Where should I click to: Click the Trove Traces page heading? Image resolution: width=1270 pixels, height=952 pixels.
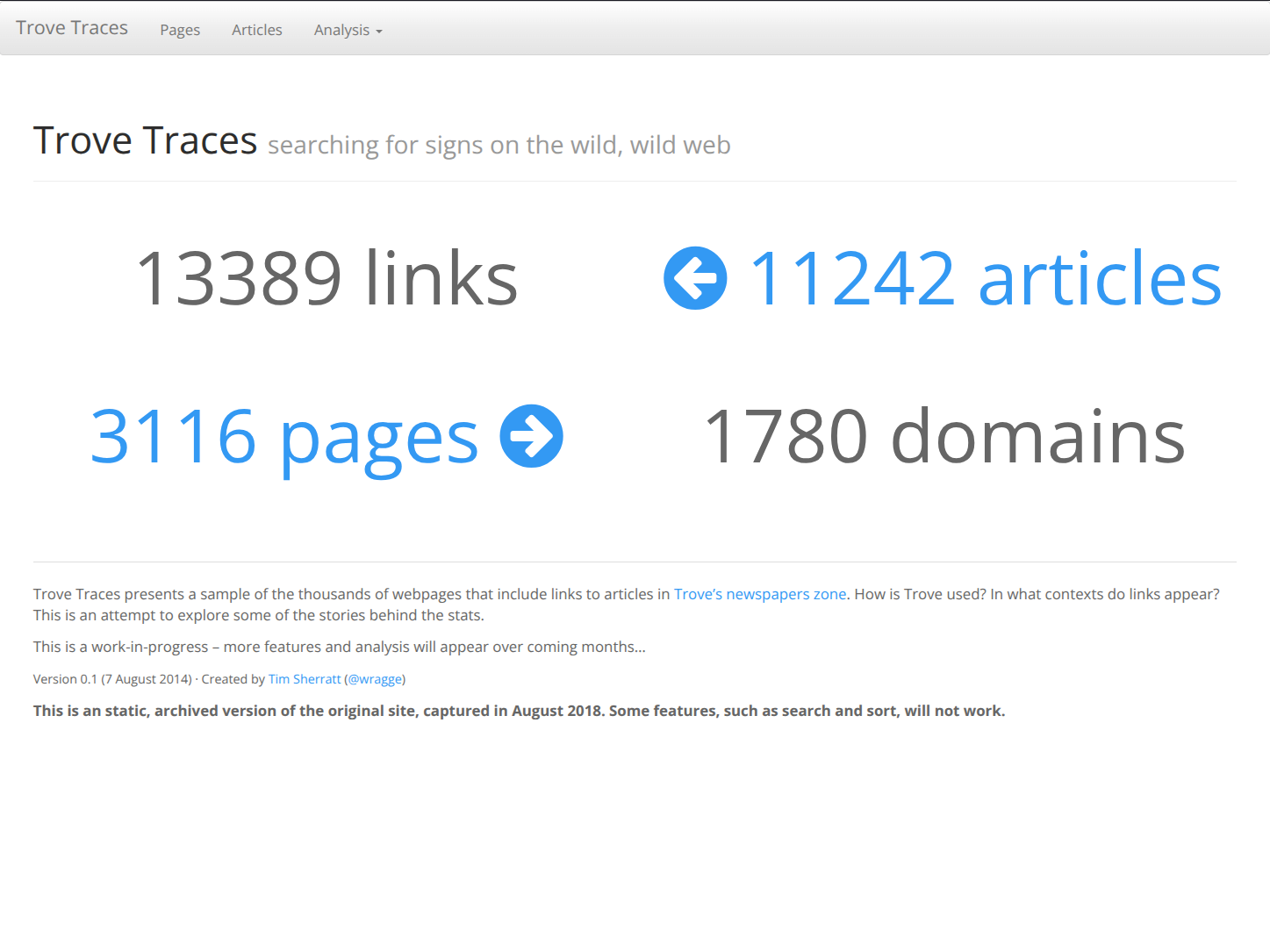[146, 140]
